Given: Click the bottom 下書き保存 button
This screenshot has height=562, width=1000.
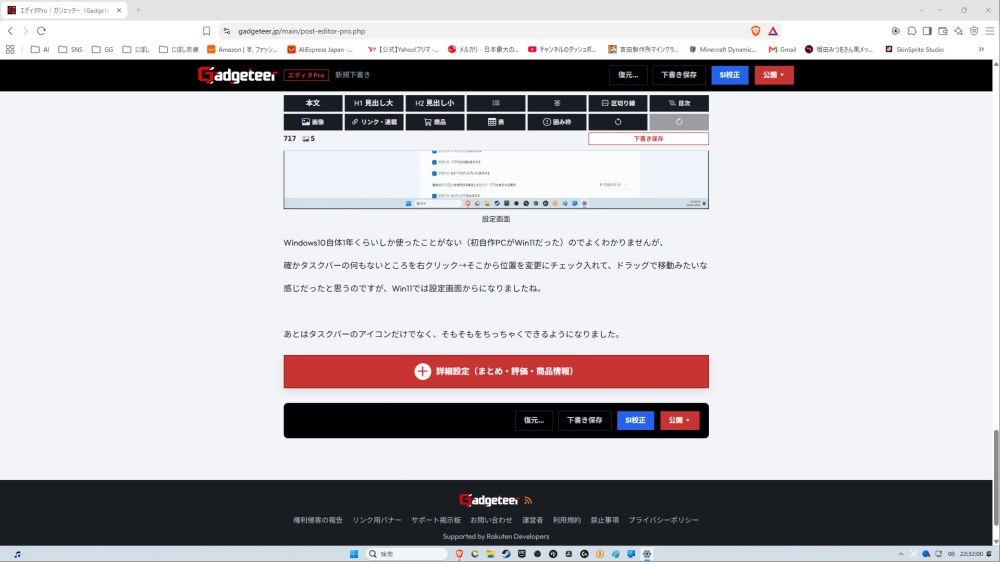Looking at the screenshot, I should 584,420.
